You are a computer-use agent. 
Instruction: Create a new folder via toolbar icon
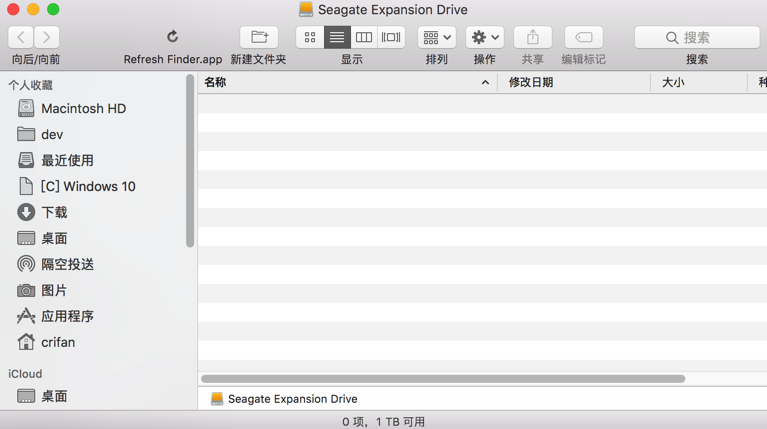click(259, 37)
